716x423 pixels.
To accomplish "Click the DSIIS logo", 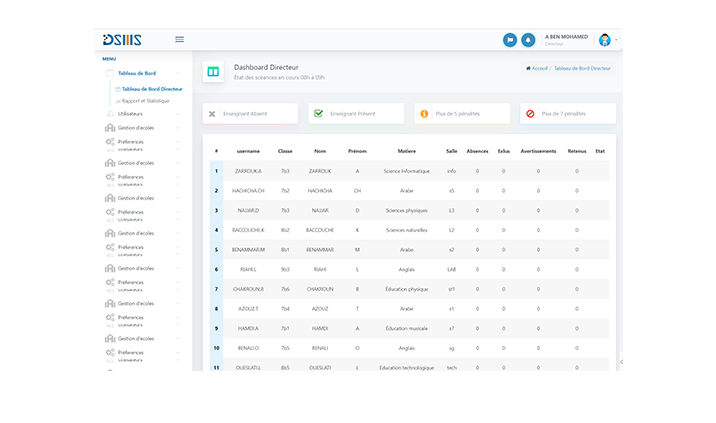I will [x=122, y=40].
